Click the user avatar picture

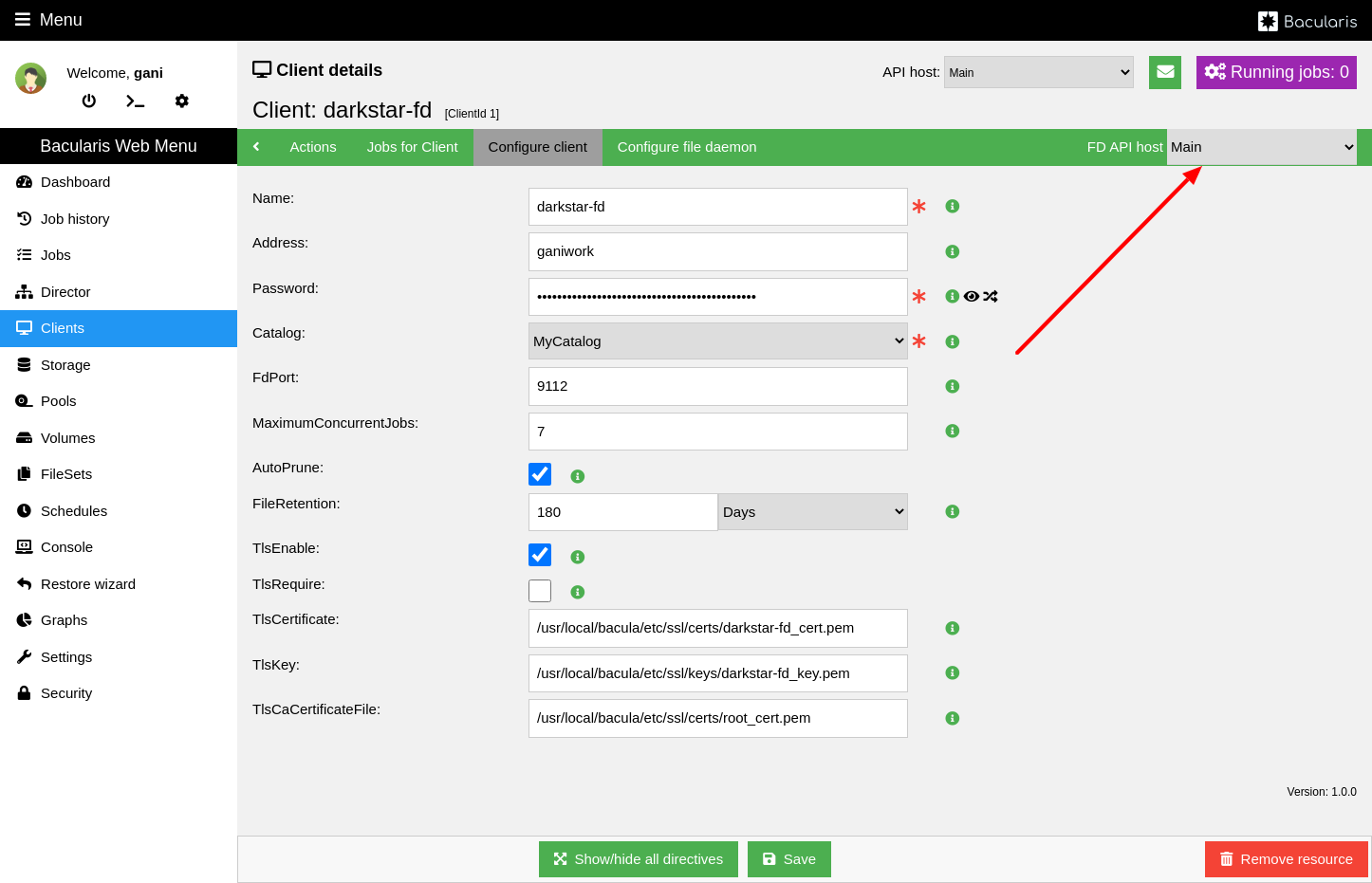[31, 79]
